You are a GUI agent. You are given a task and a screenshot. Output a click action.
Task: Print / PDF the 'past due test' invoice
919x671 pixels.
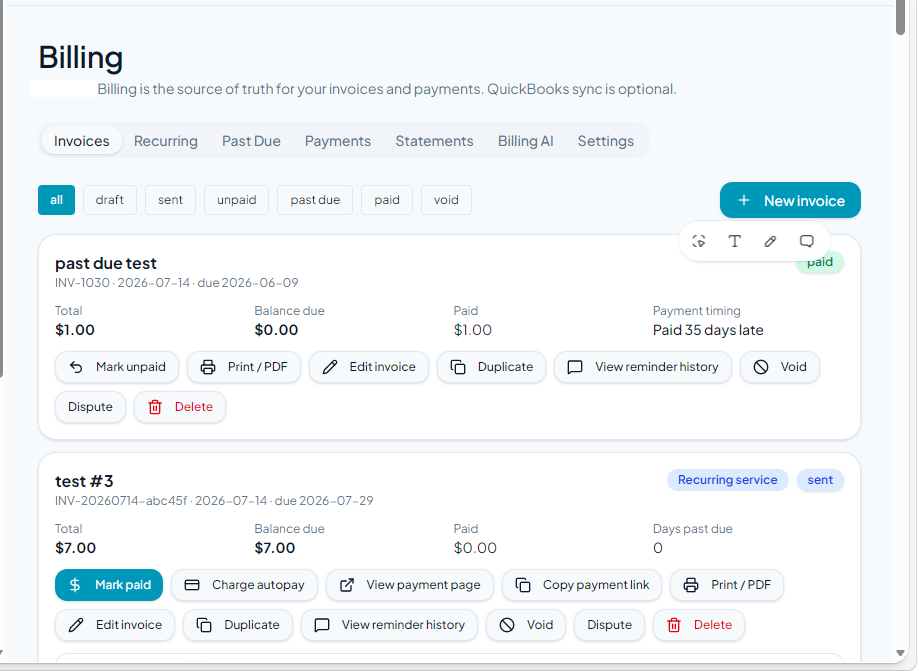pyautogui.click(x=244, y=367)
